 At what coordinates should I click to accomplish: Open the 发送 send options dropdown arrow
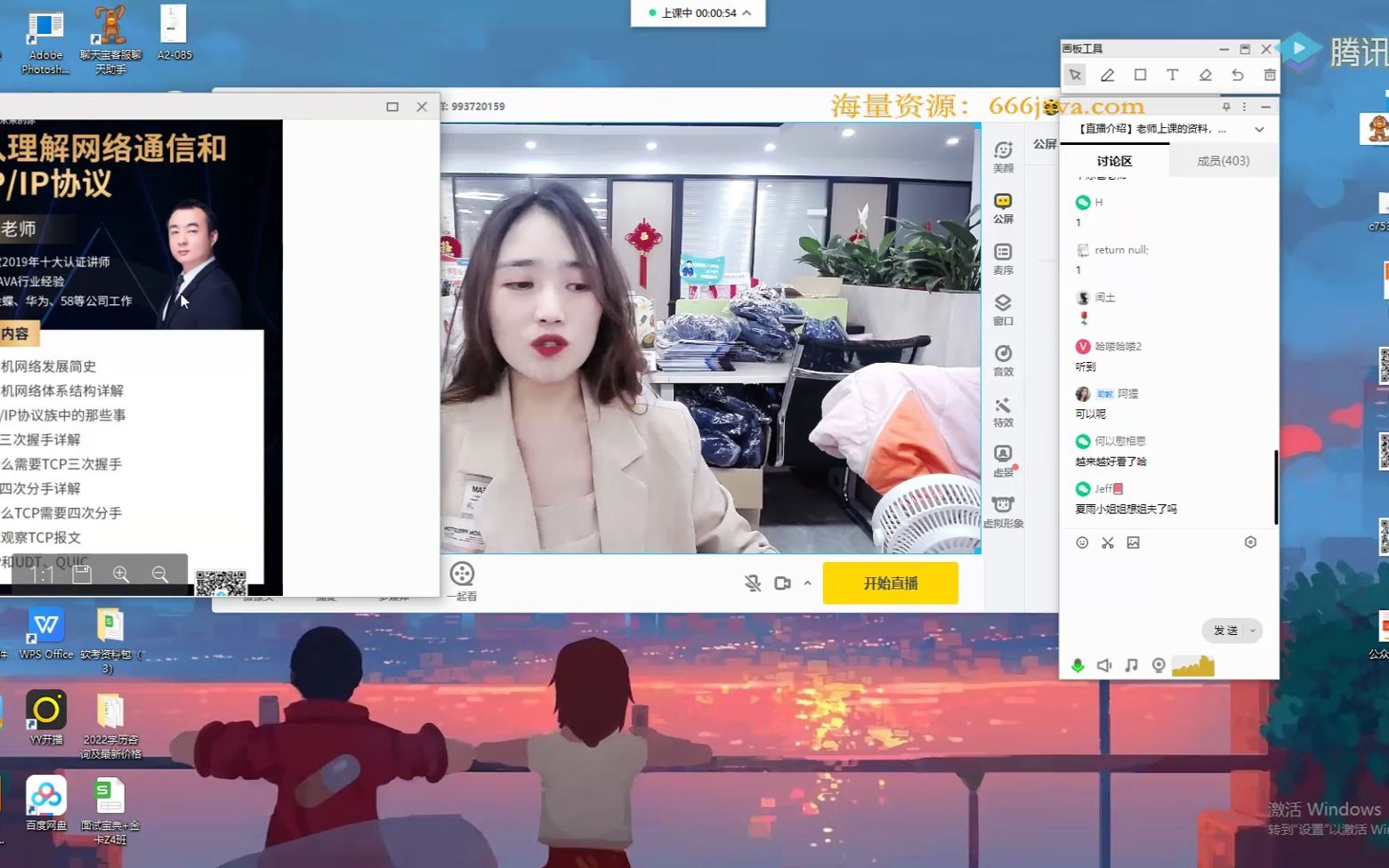pos(1252,631)
